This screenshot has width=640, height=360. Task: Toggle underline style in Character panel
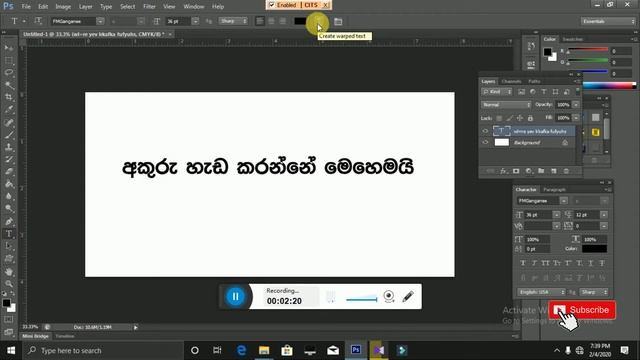tap(591, 263)
